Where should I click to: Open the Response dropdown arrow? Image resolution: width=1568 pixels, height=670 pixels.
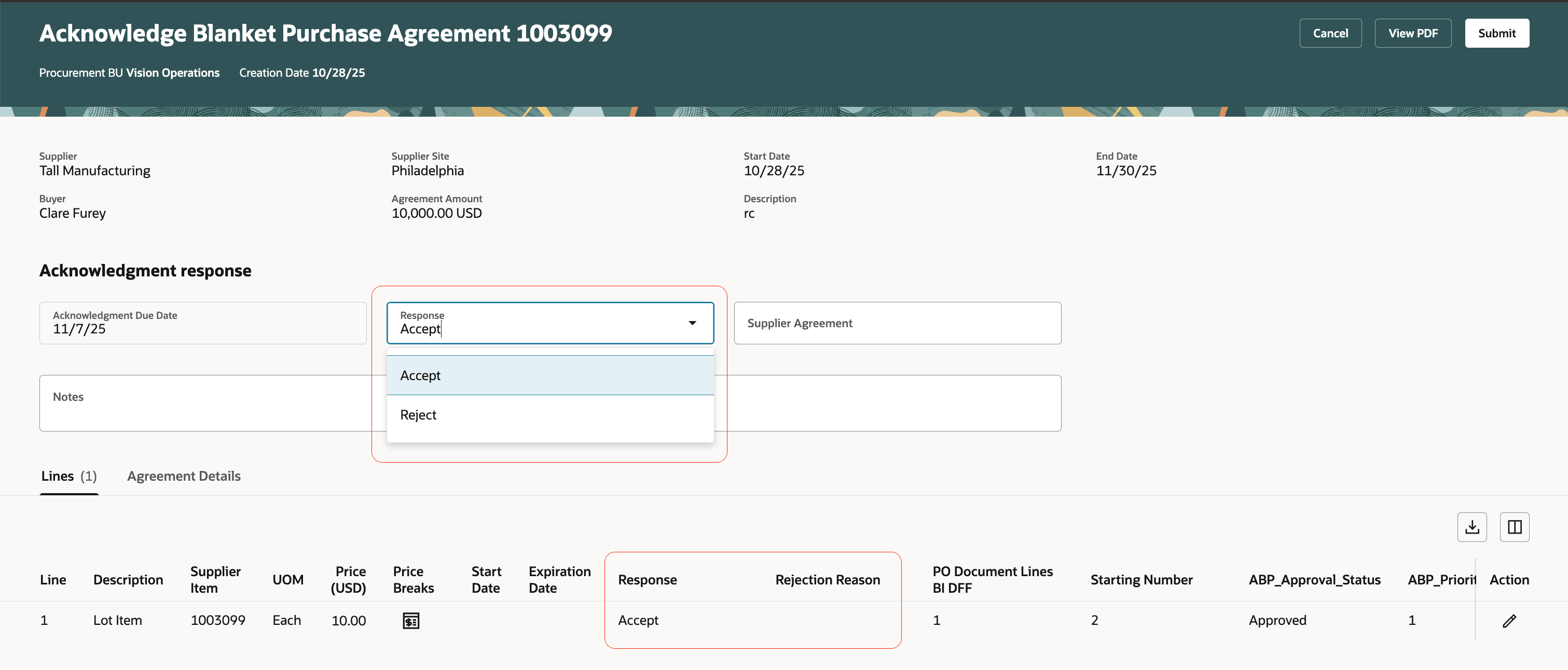692,323
